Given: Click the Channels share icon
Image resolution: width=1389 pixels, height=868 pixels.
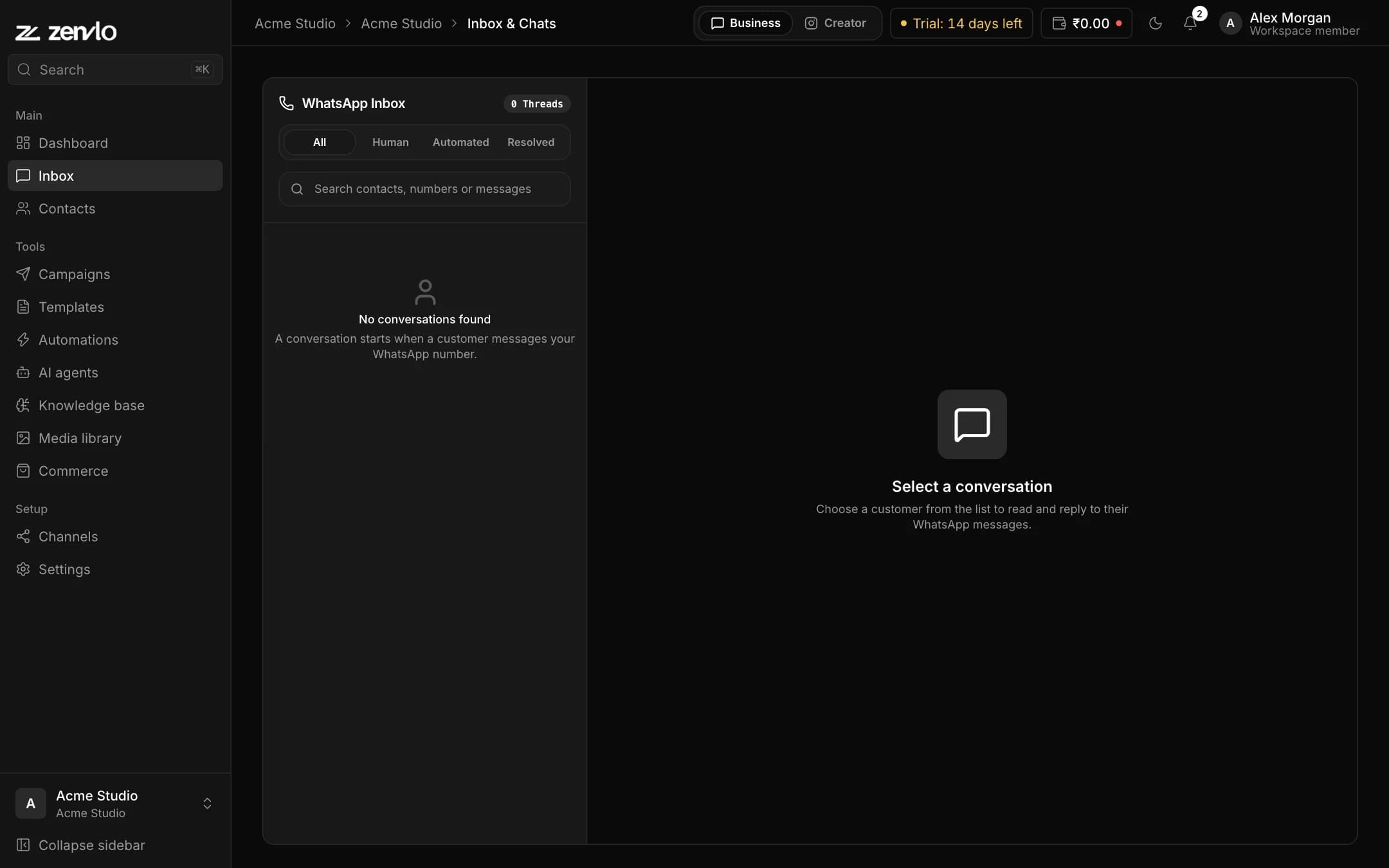Looking at the screenshot, I should click(x=23, y=536).
